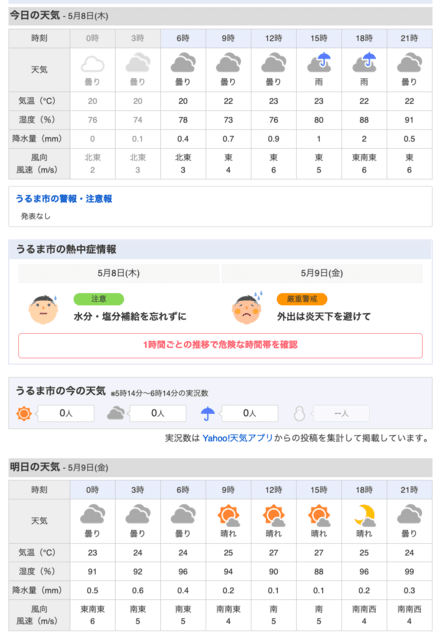Open うるま市の警報・注意報 link
Screen dimensions: 441x640
[x=64, y=199]
